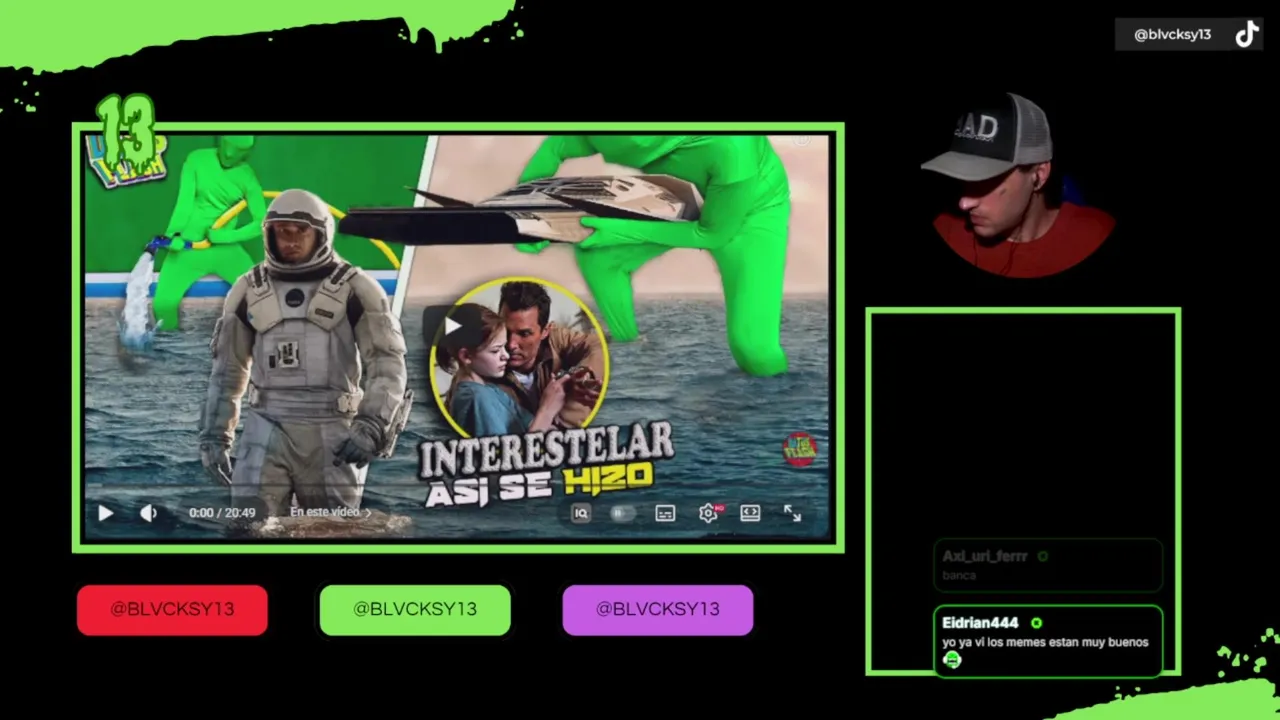
Task: Click the @blvcksy13 handle at top right
Action: tap(1172, 35)
